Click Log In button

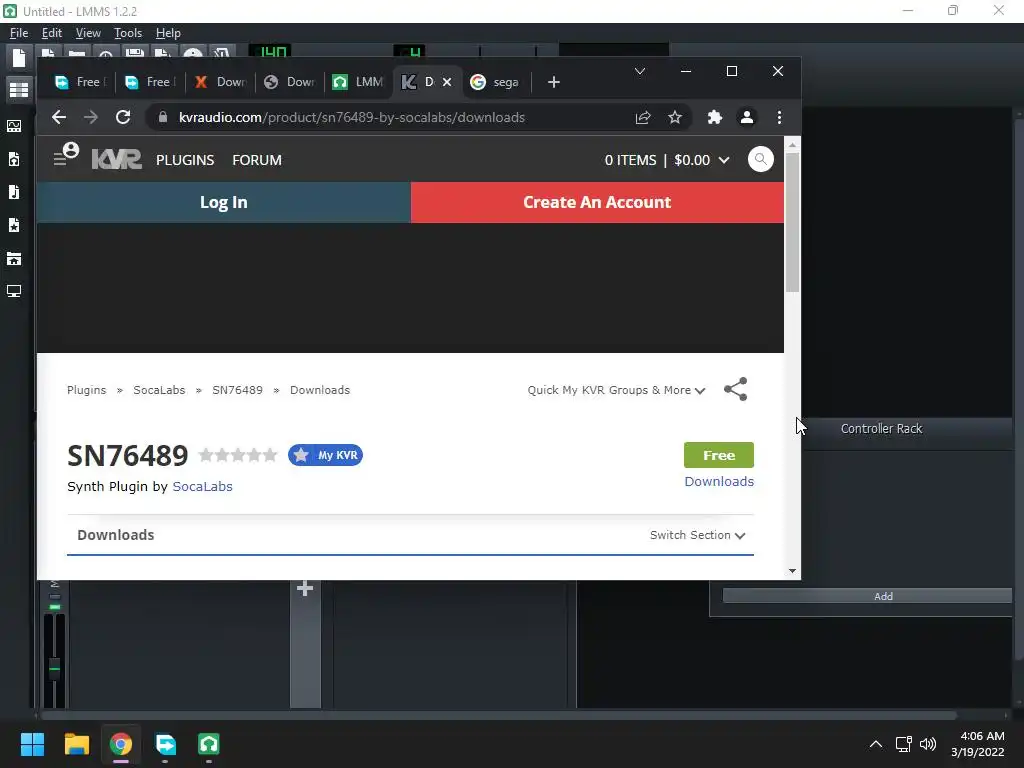tap(223, 202)
